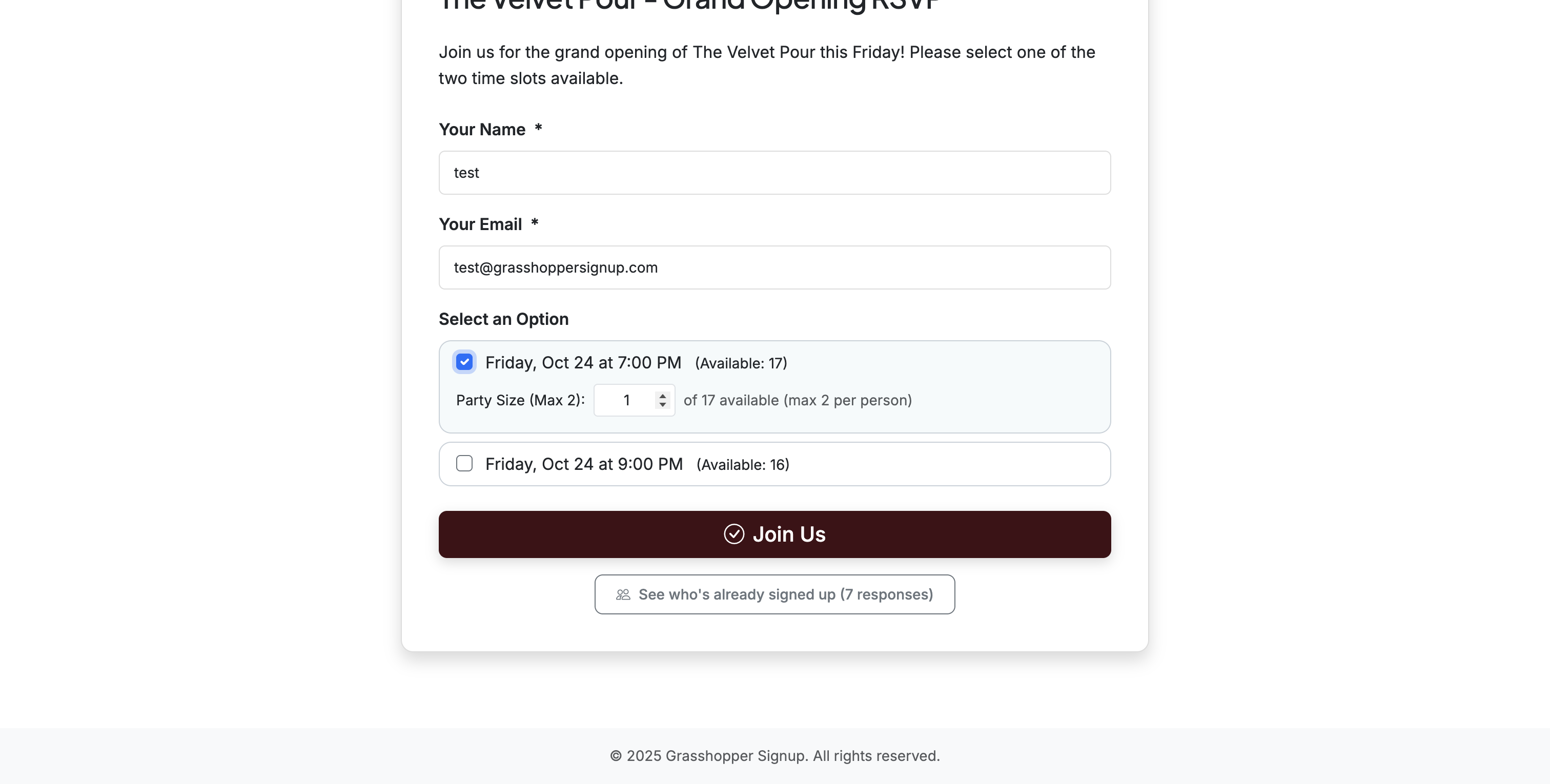Select the Party Size number field

click(626, 401)
